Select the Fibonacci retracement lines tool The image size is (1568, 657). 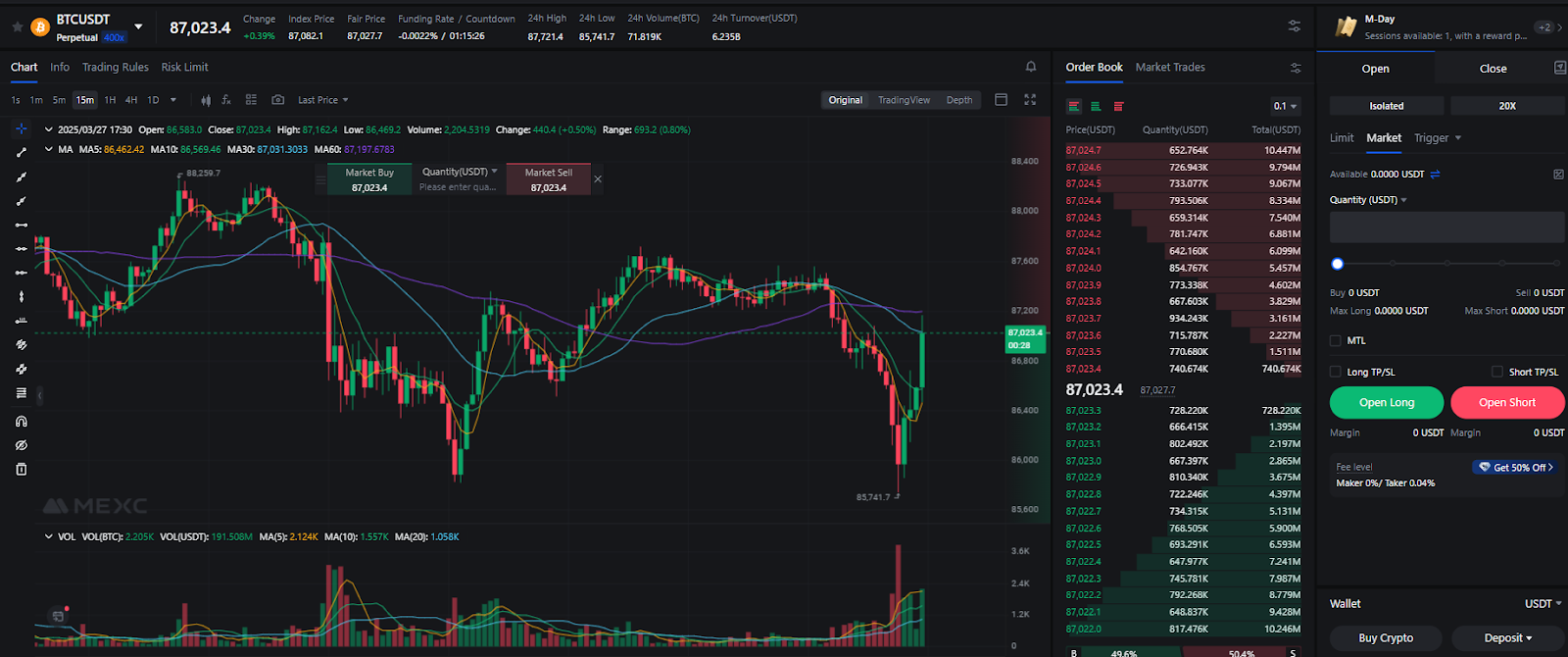pos(22,393)
